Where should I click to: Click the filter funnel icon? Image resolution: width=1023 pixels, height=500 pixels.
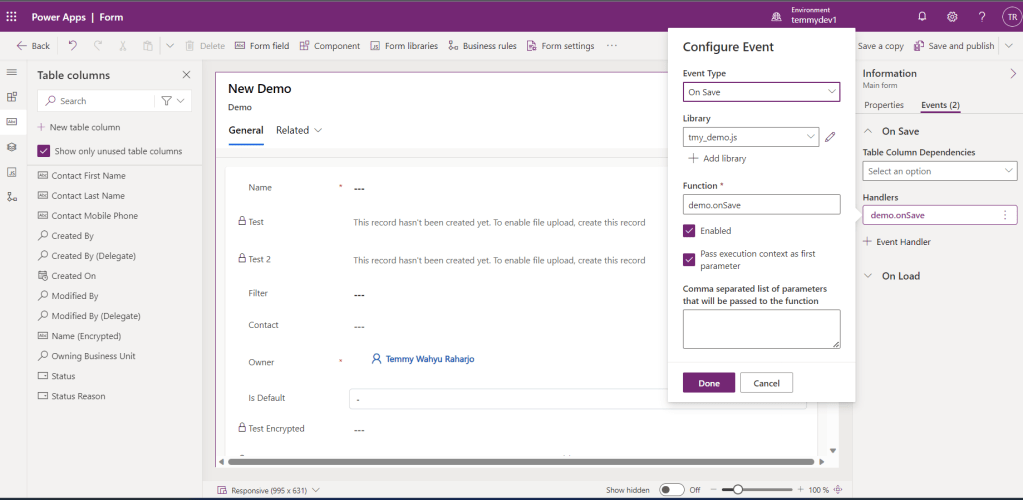click(166, 101)
